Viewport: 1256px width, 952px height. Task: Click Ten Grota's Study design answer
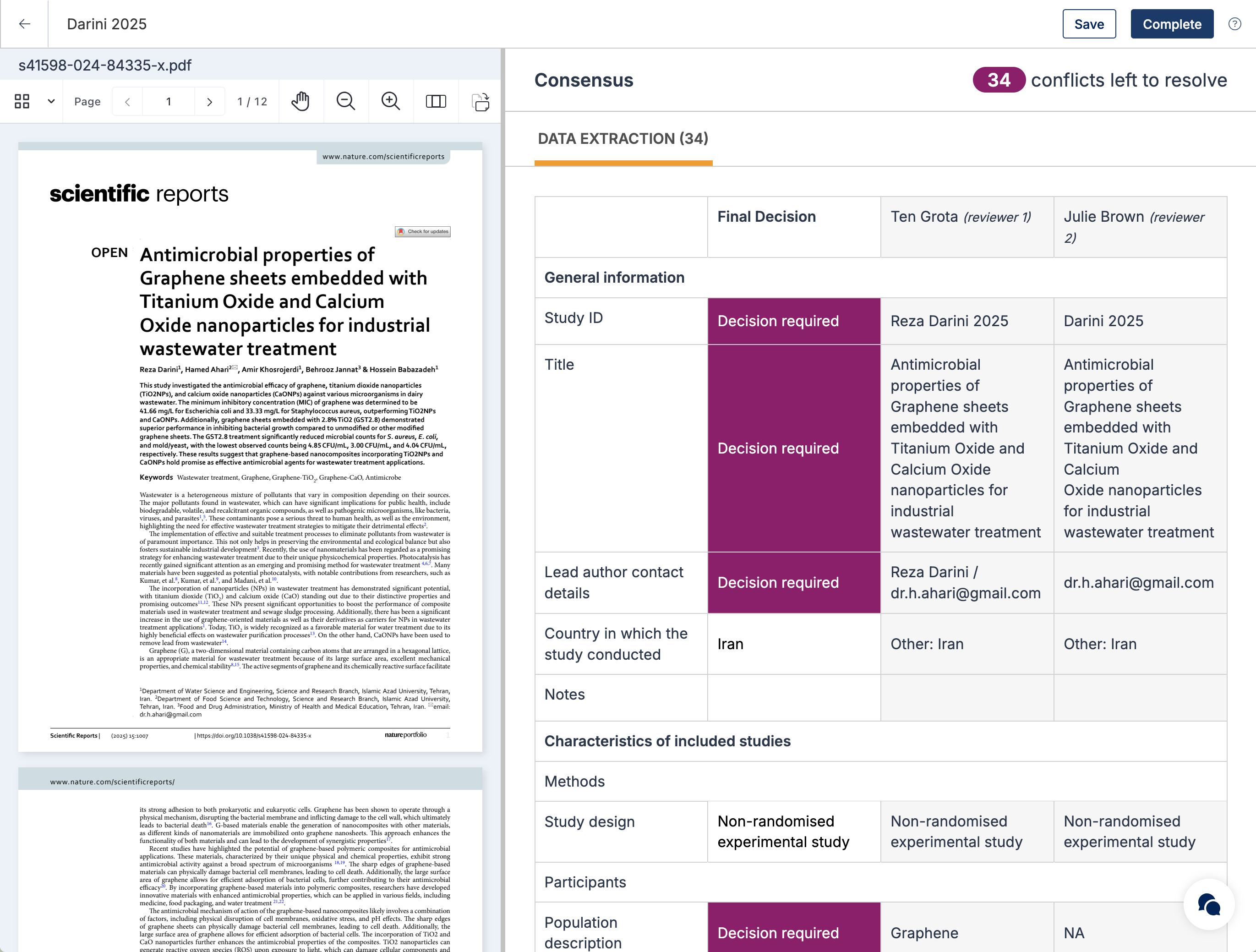click(x=967, y=832)
